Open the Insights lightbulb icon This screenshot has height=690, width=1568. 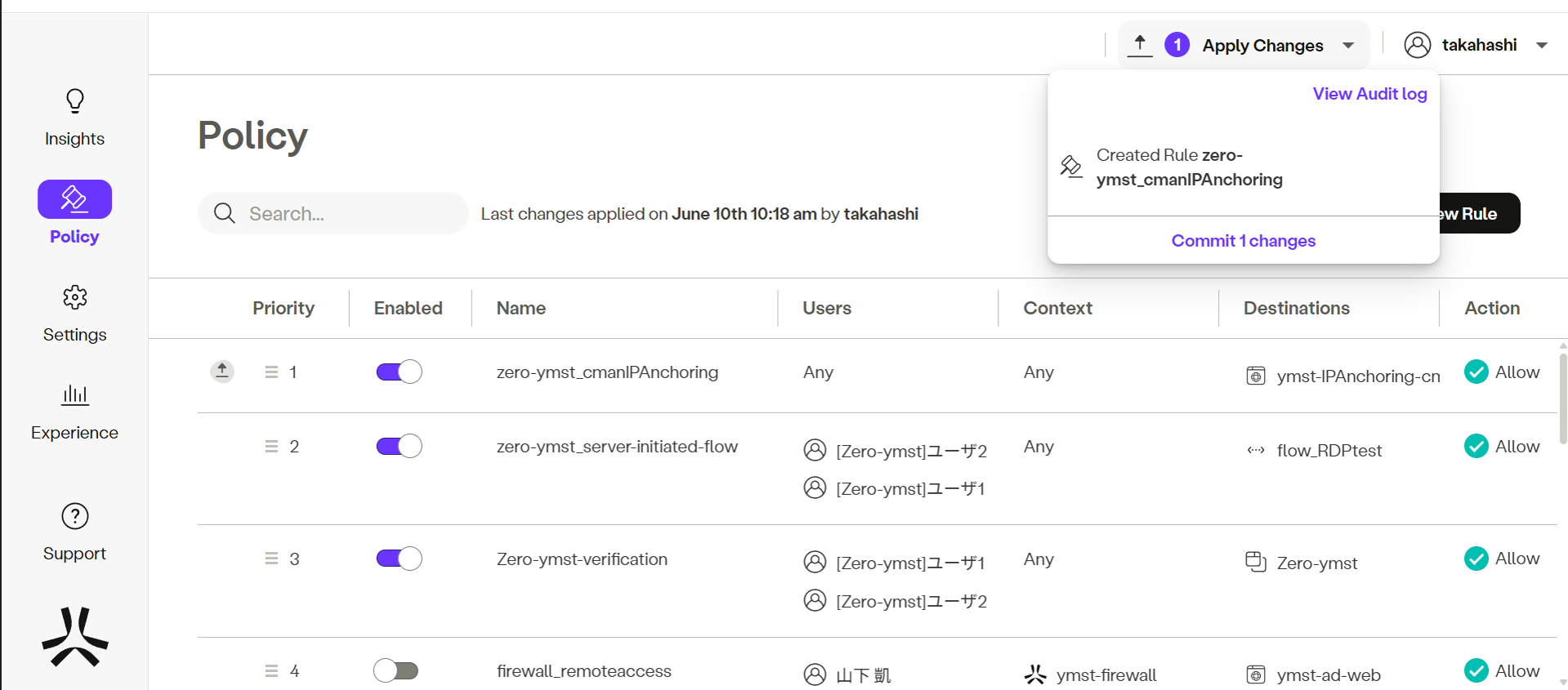point(74,101)
